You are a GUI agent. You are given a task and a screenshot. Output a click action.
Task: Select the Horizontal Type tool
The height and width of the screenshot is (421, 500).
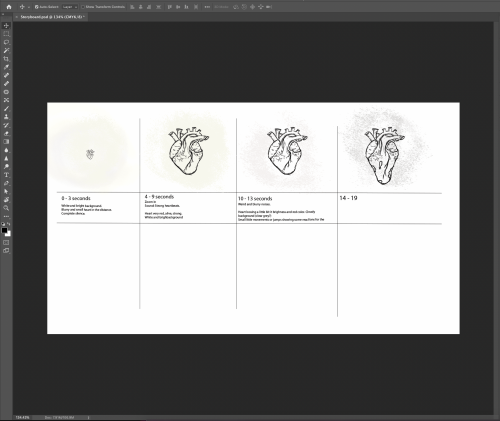(x=6, y=175)
